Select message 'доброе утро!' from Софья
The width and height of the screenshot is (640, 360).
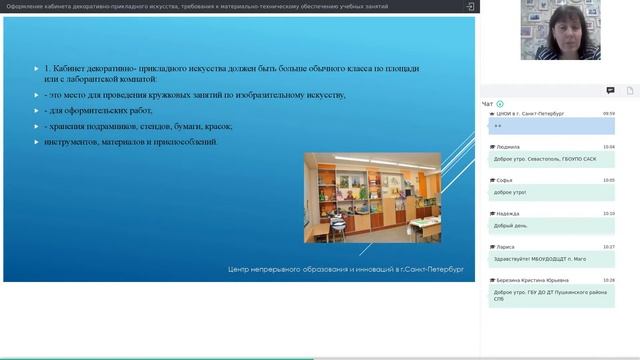(x=551, y=193)
